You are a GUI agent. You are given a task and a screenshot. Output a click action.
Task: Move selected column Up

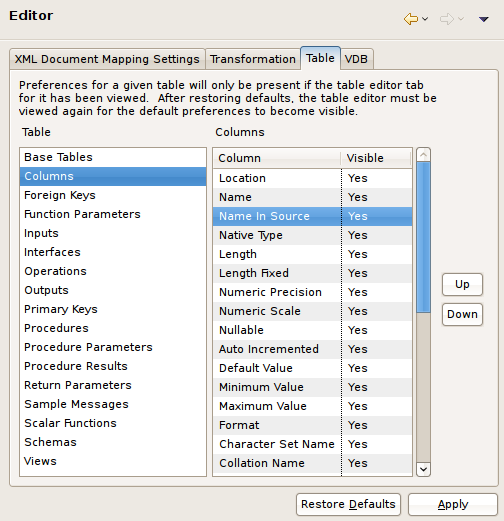click(462, 284)
